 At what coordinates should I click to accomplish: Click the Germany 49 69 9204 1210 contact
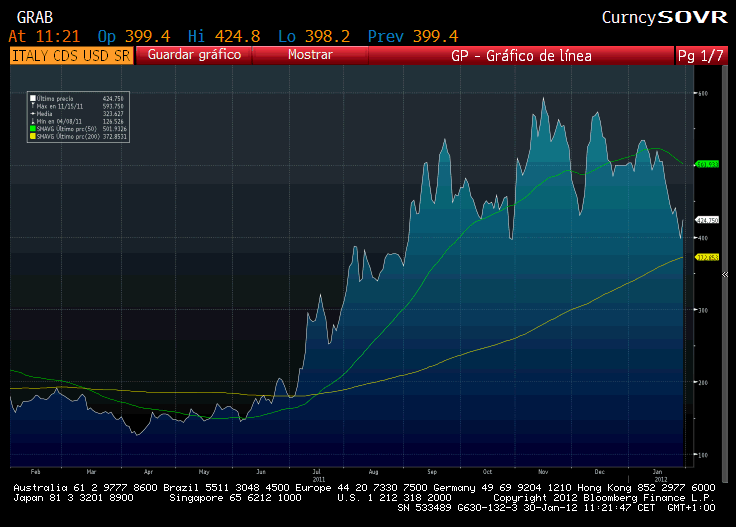click(502, 488)
